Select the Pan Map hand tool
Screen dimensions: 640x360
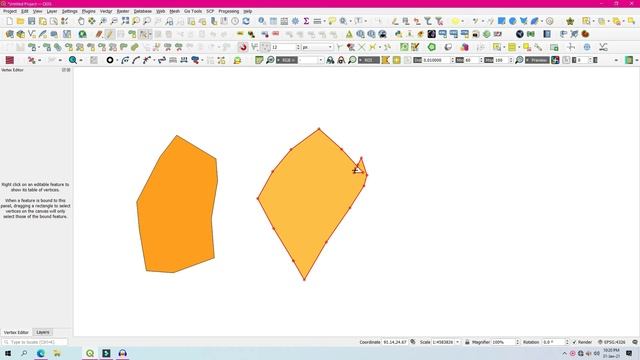[81, 21]
